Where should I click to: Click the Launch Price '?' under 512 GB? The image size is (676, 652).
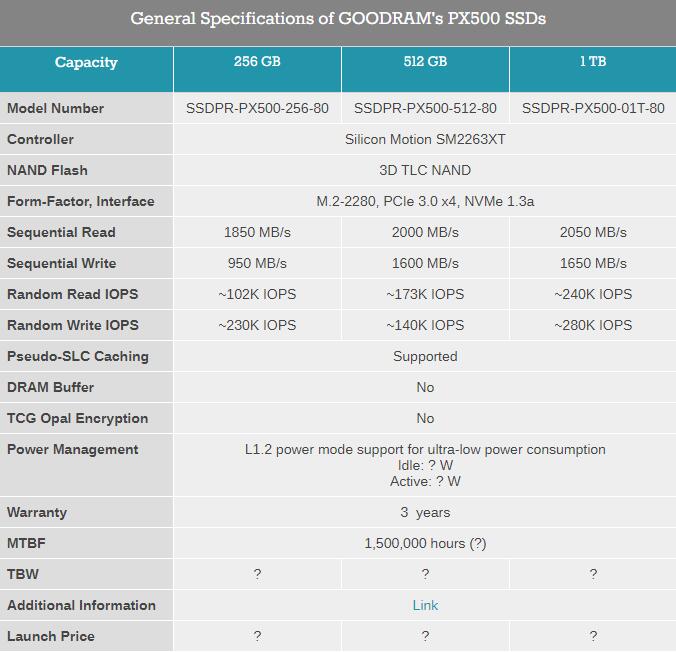[425, 636]
